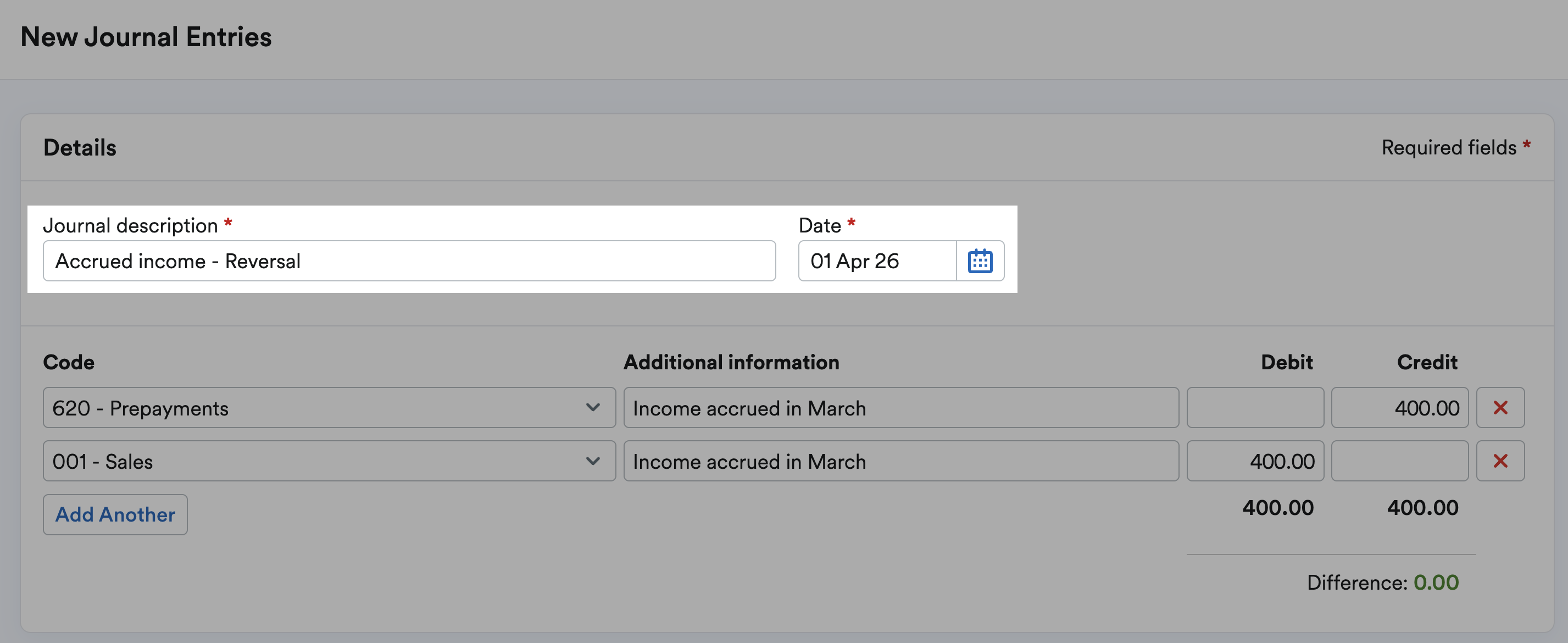1568x643 pixels.
Task: Click the empty Credit field for Sales
Action: tap(1400, 461)
